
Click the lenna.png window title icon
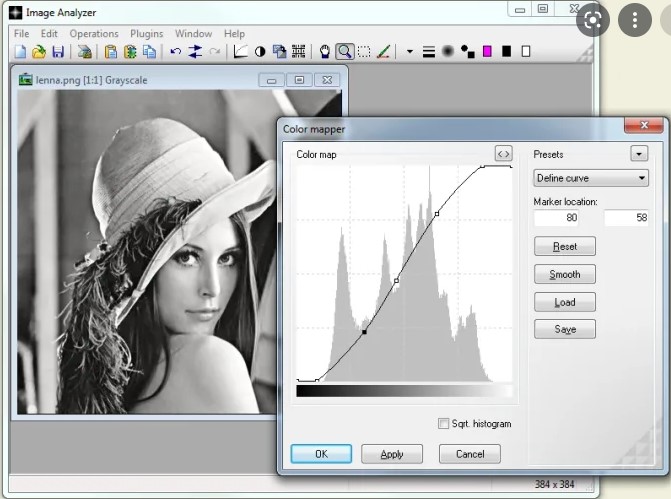point(26,80)
